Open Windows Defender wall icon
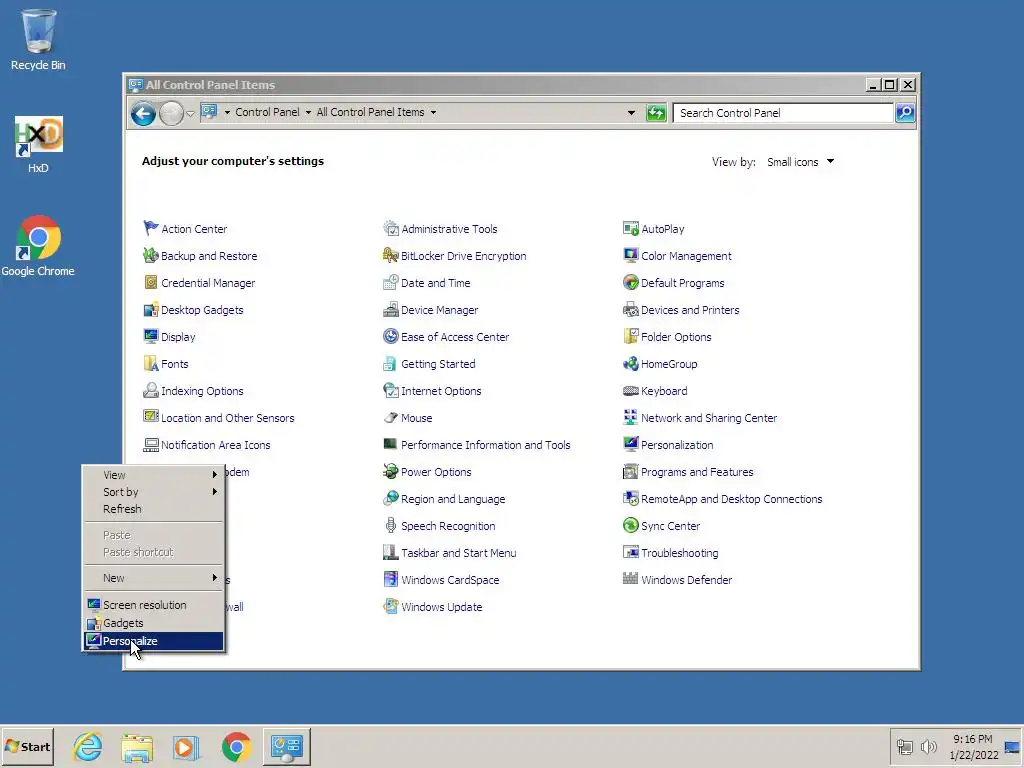 pos(630,579)
